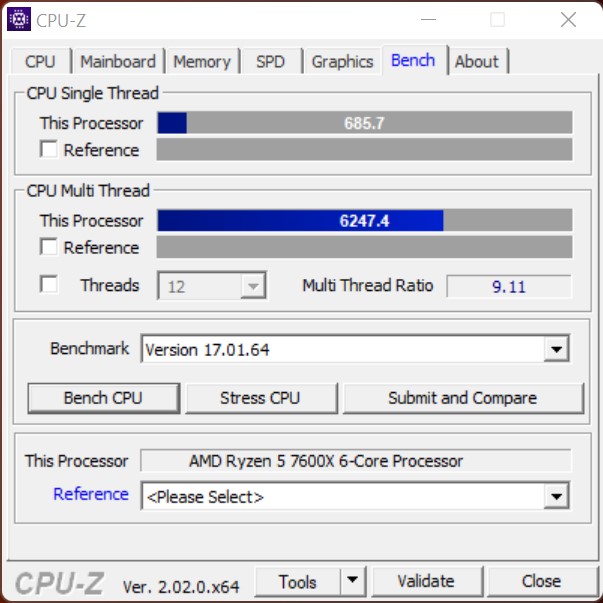Start the Bench CPU button

[103, 398]
